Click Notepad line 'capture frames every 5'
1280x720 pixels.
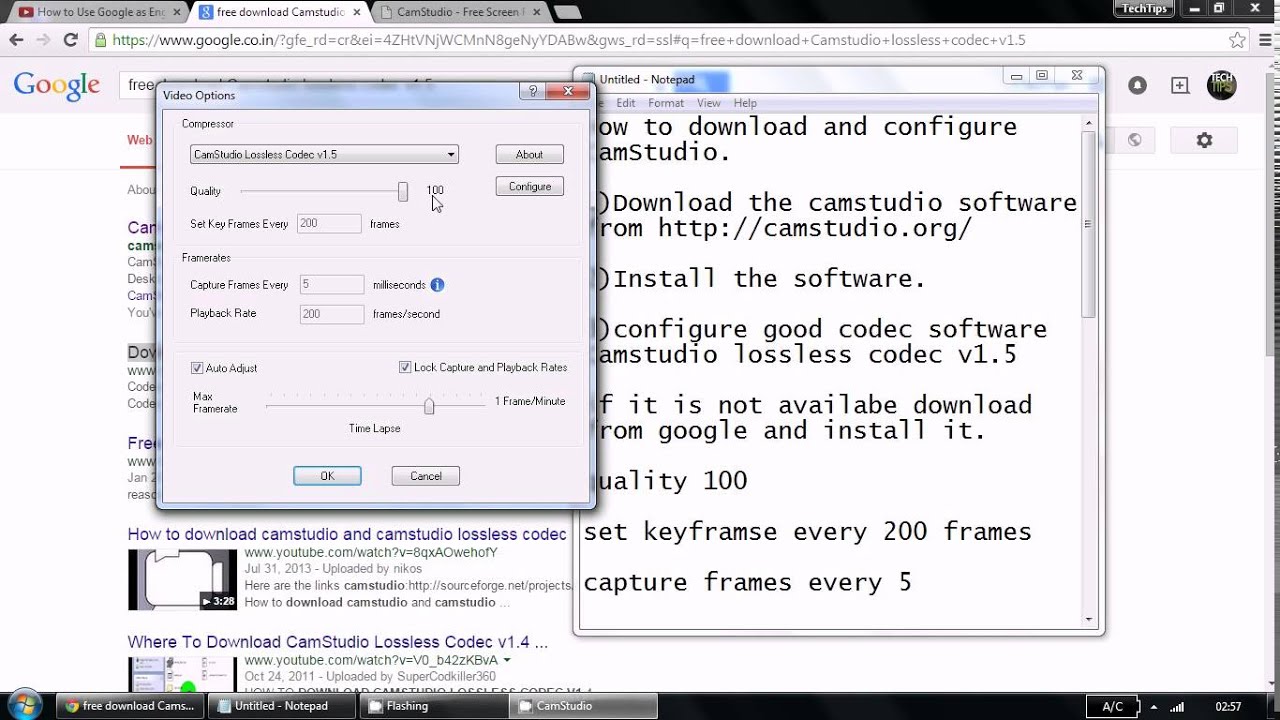(x=747, y=583)
